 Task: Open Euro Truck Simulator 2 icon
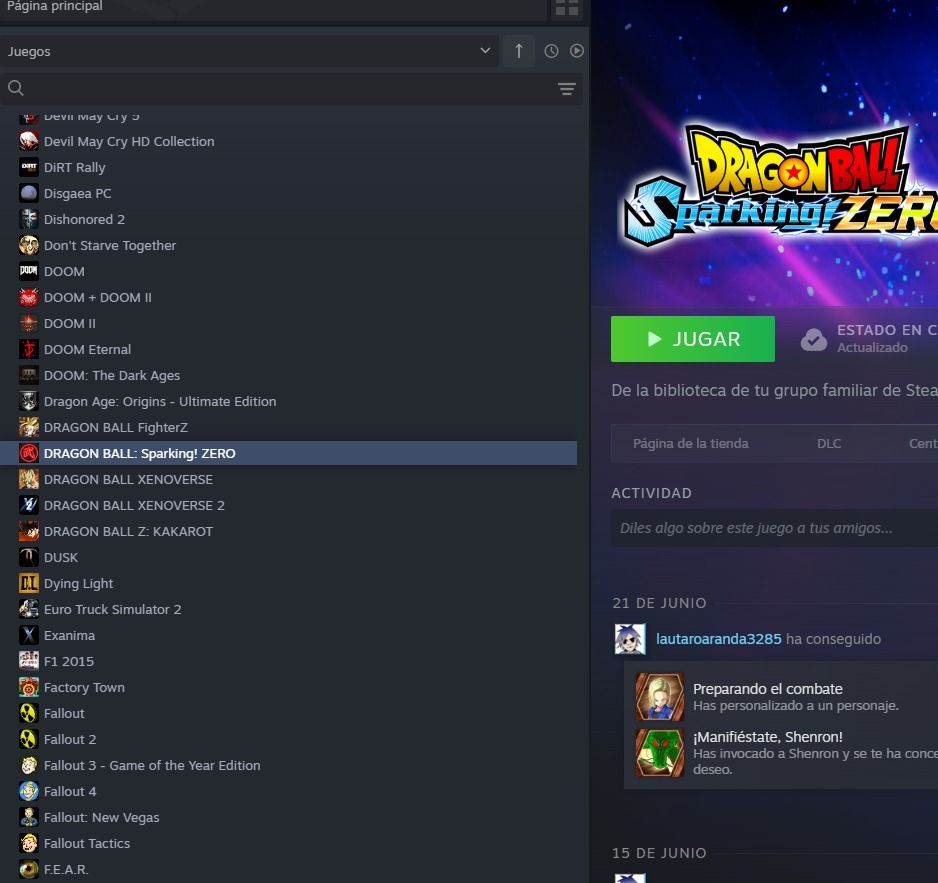[29, 610]
